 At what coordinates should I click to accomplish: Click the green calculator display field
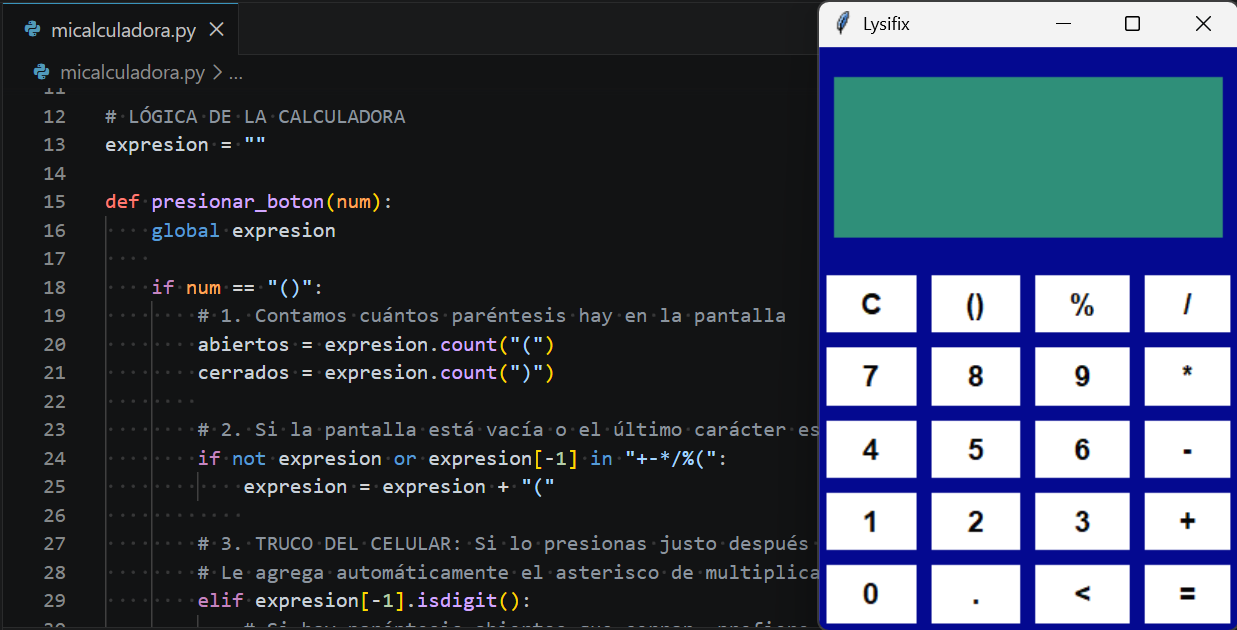click(x=1028, y=157)
